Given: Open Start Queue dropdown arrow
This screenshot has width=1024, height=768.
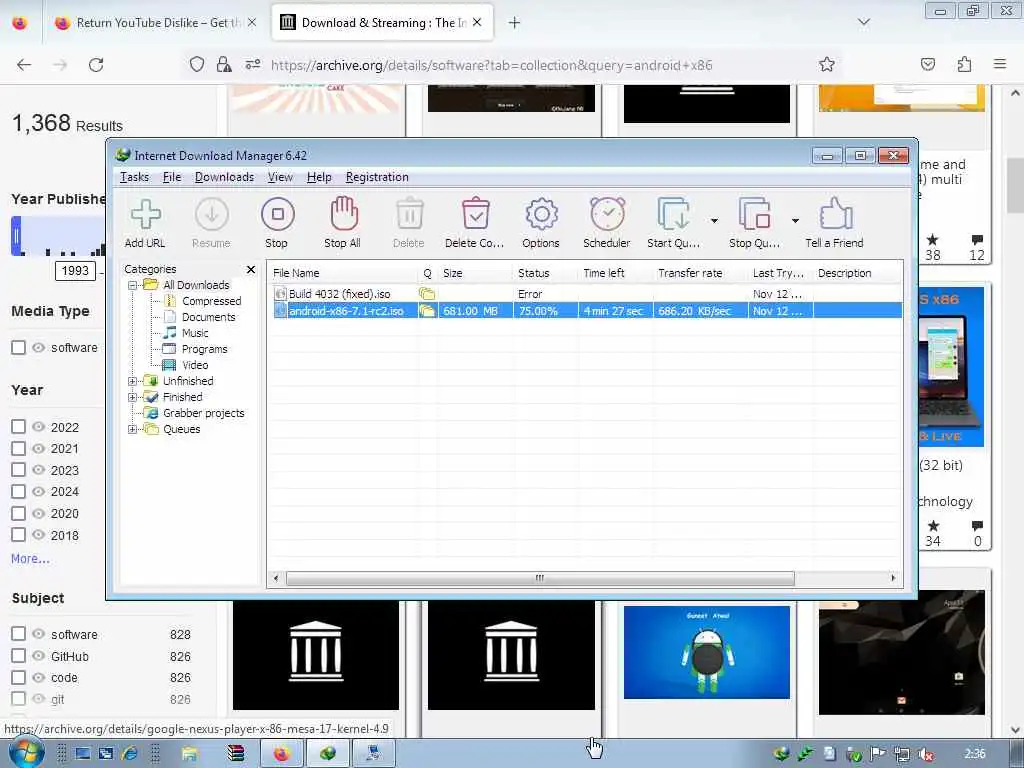Looking at the screenshot, I should (714, 221).
